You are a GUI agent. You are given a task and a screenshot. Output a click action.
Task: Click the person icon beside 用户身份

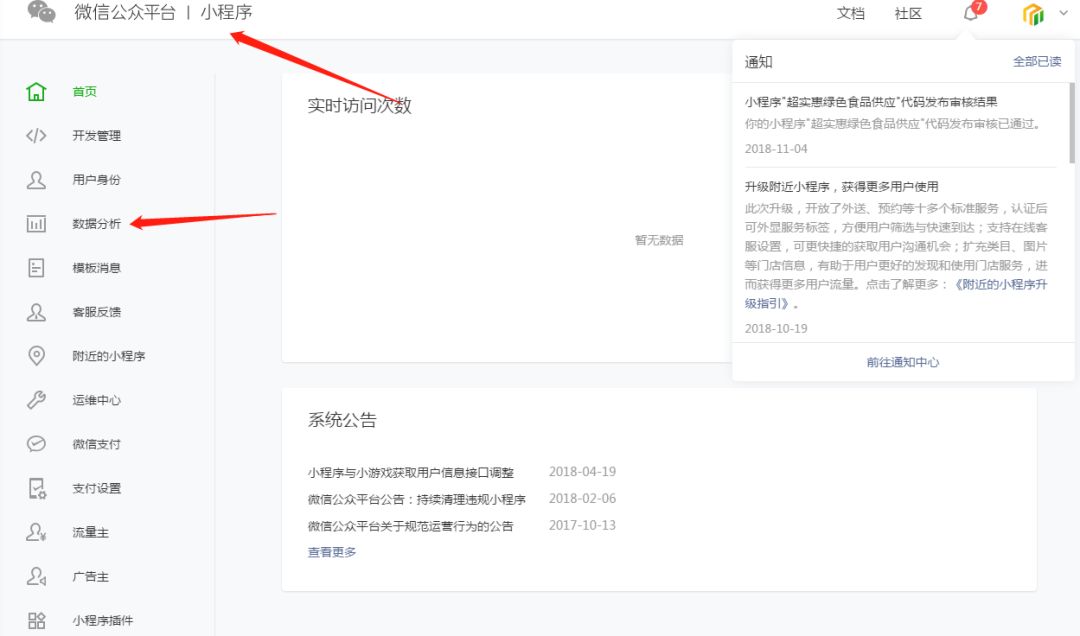(x=36, y=180)
